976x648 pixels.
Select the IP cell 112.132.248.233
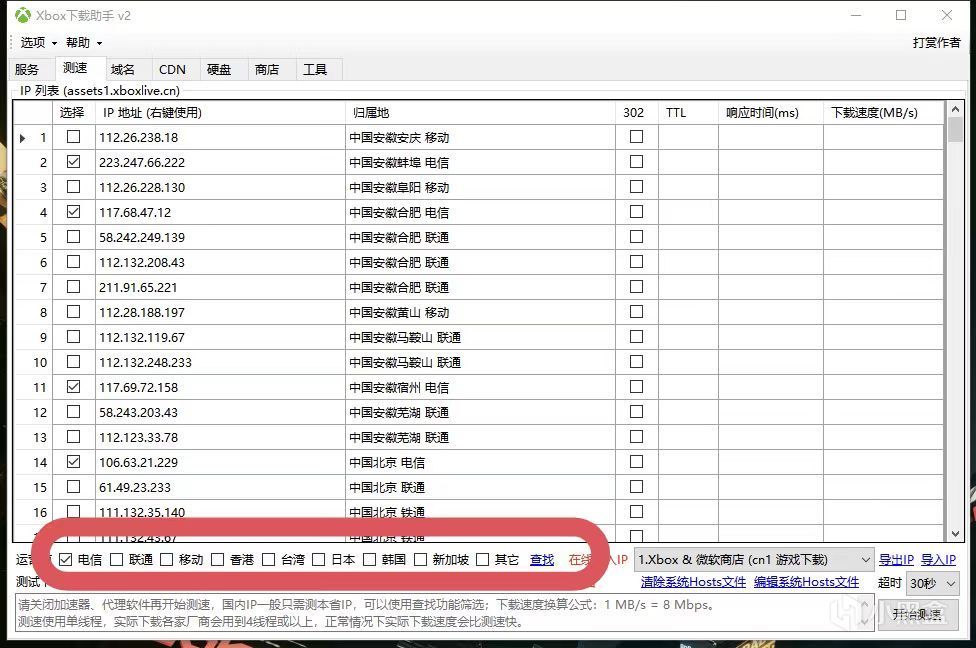coord(220,362)
